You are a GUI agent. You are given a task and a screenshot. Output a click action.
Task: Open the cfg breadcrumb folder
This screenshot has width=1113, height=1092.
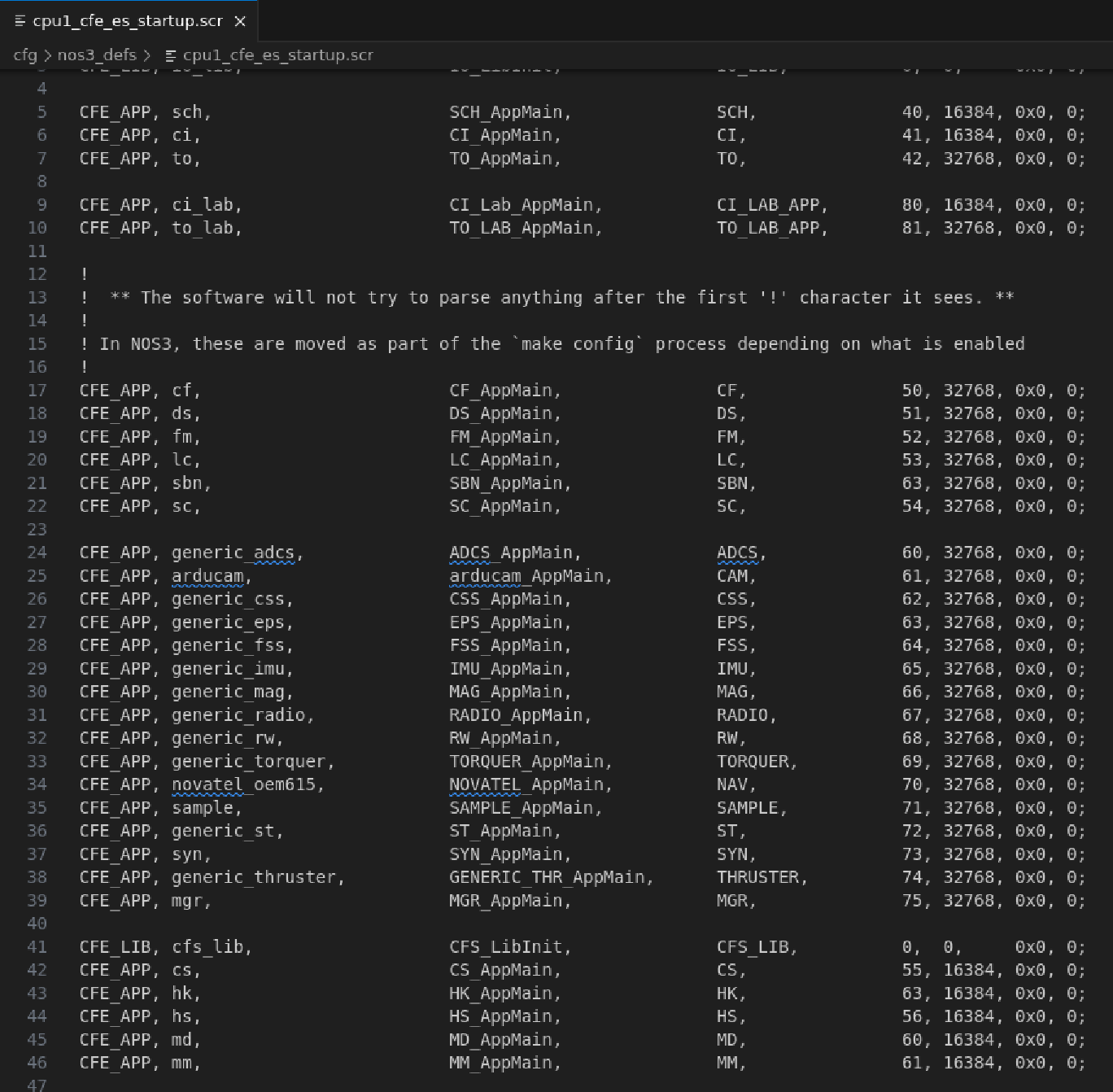[25, 55]
